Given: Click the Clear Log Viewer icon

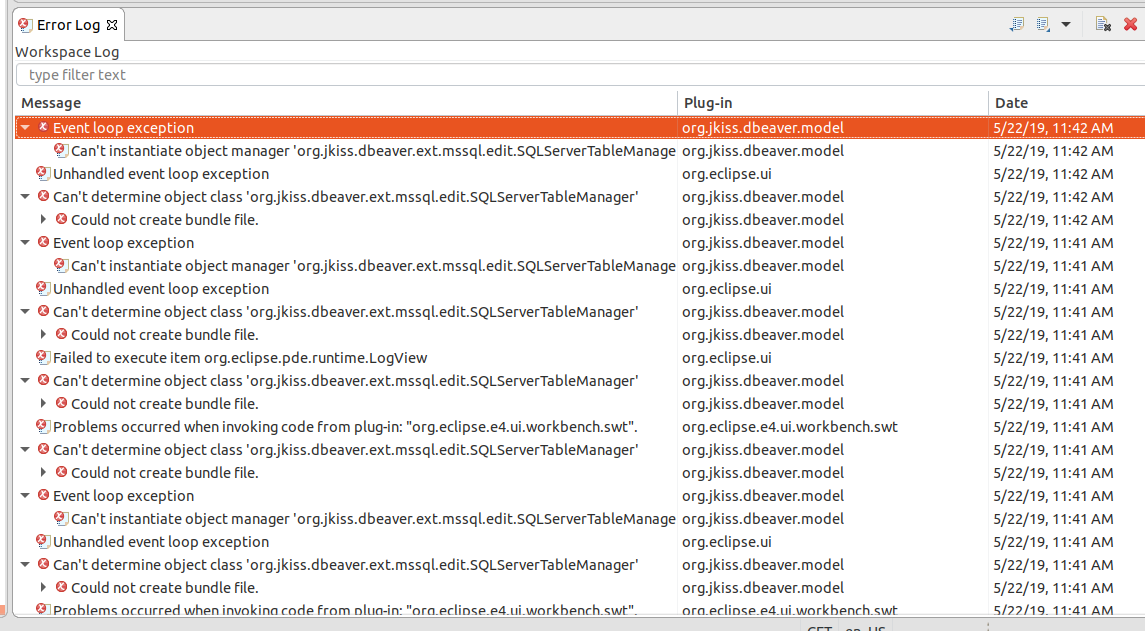Looking at the screenshot, I should (1103, 24).
